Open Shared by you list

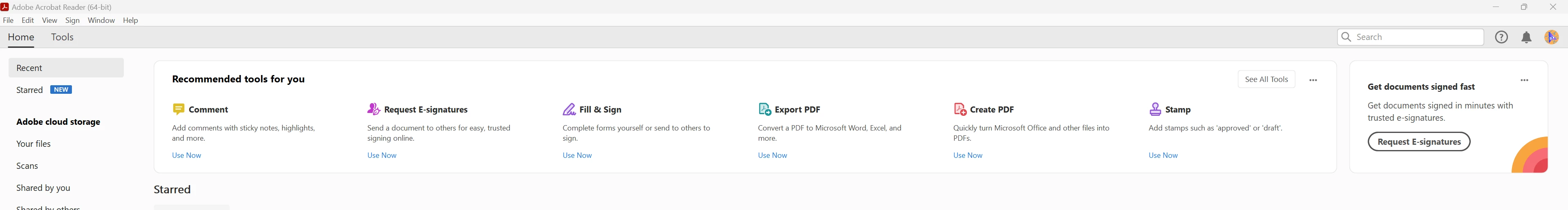(43, 188)
